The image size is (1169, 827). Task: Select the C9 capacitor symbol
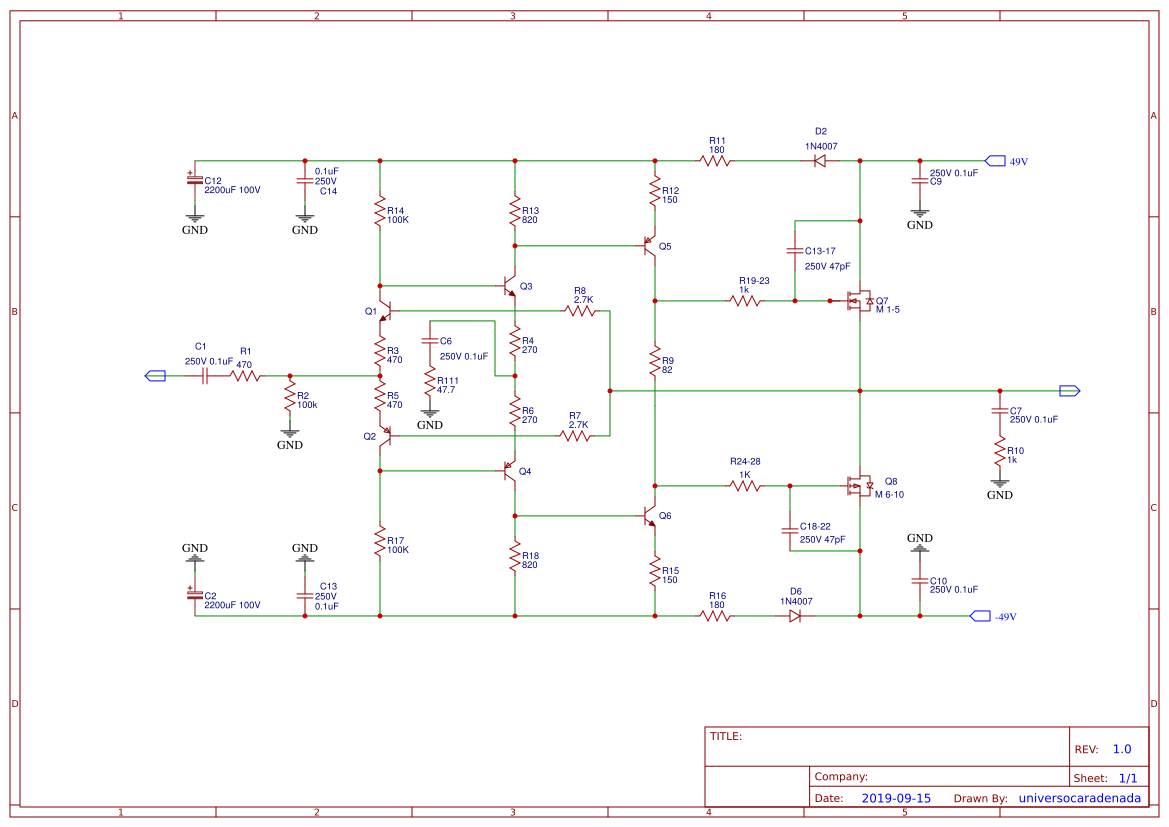click(920, 180)
